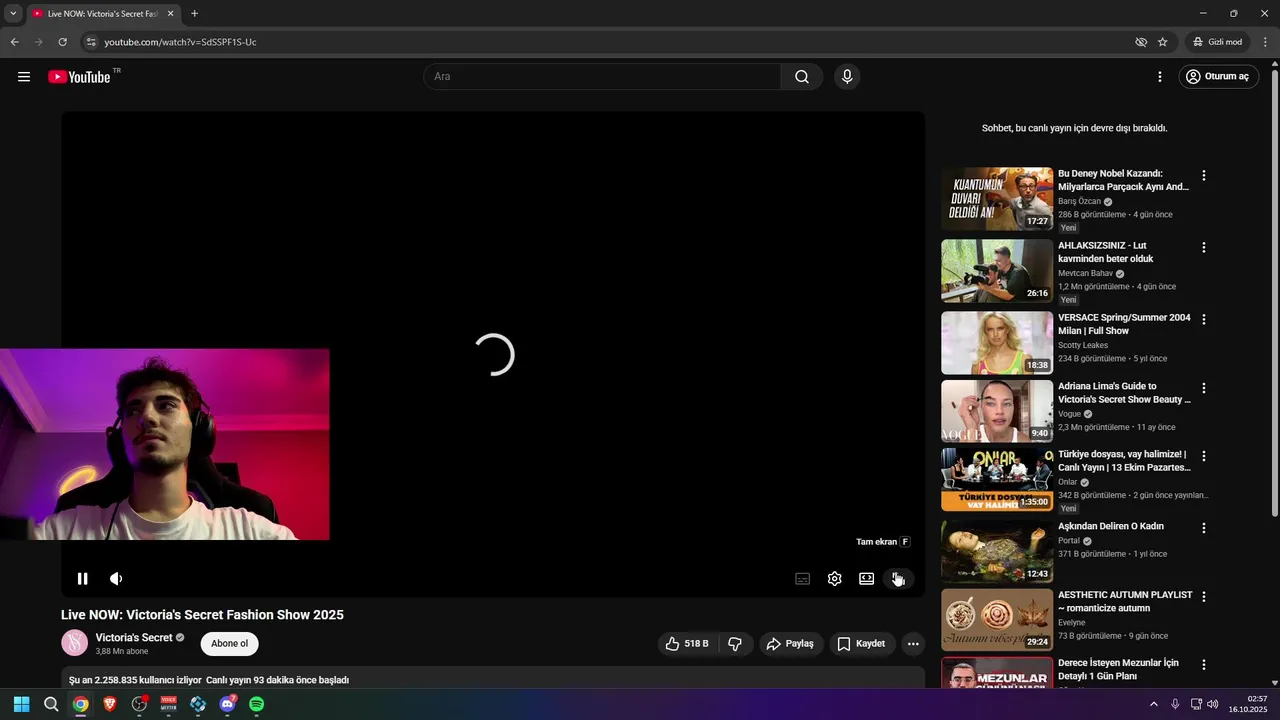Image resolution: width=1280 pixels, height=720 pixels.
Task: Go back in browser history
Action: coord(14,42)
